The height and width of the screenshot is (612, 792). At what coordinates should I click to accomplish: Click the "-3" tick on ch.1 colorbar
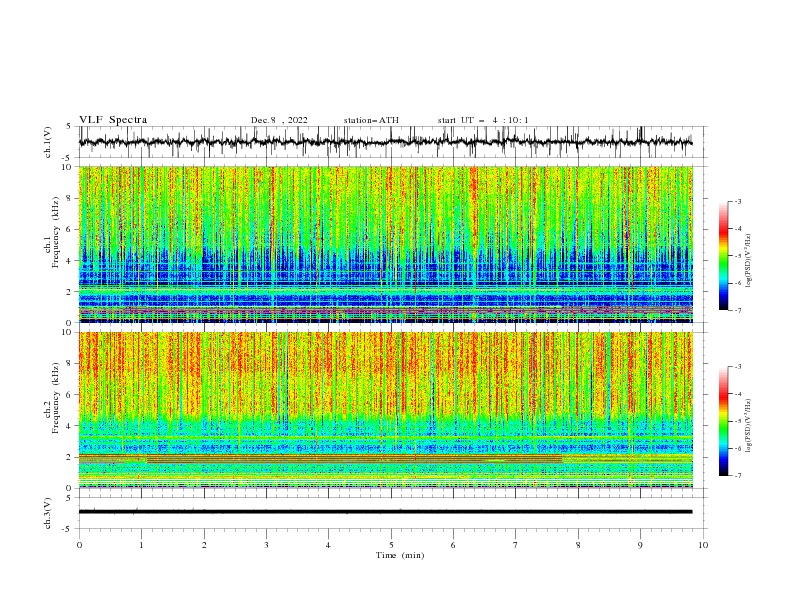pyautogui.click(x=737, y=201)
